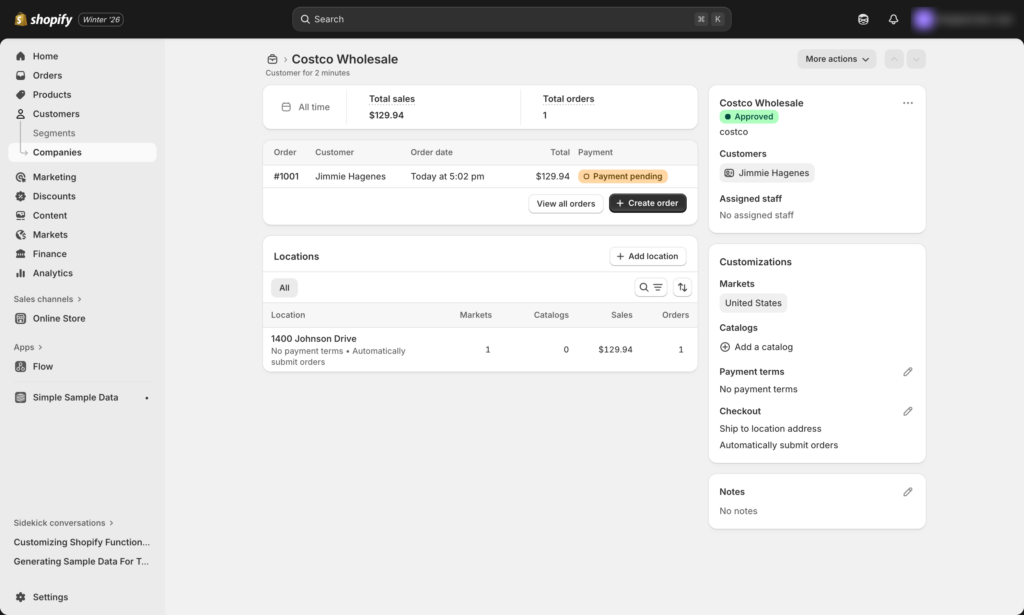Edit payment terms with pencil icon
The image size is (1024, 615).
[907, 372]
